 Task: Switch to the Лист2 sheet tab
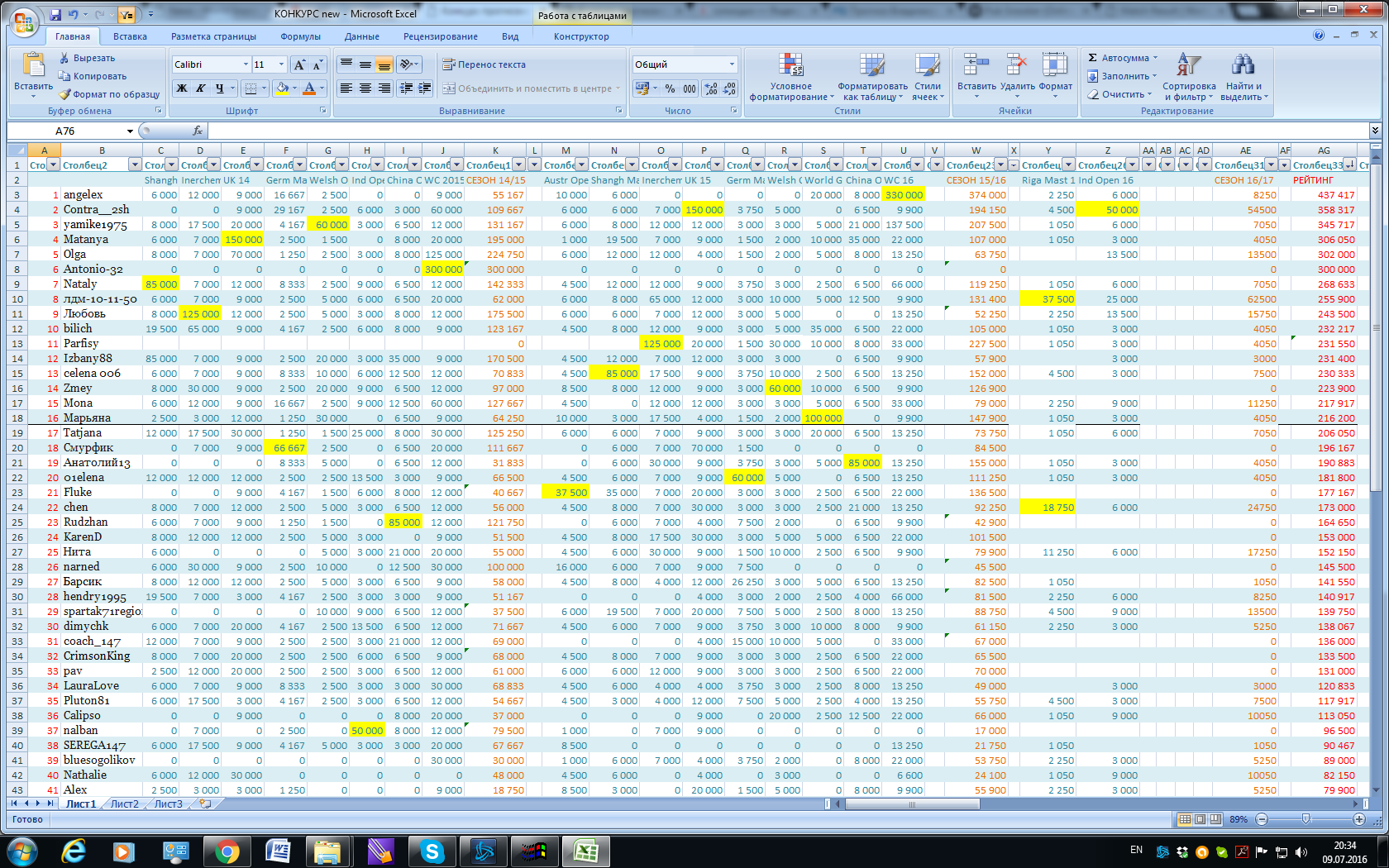pos(125,804)
